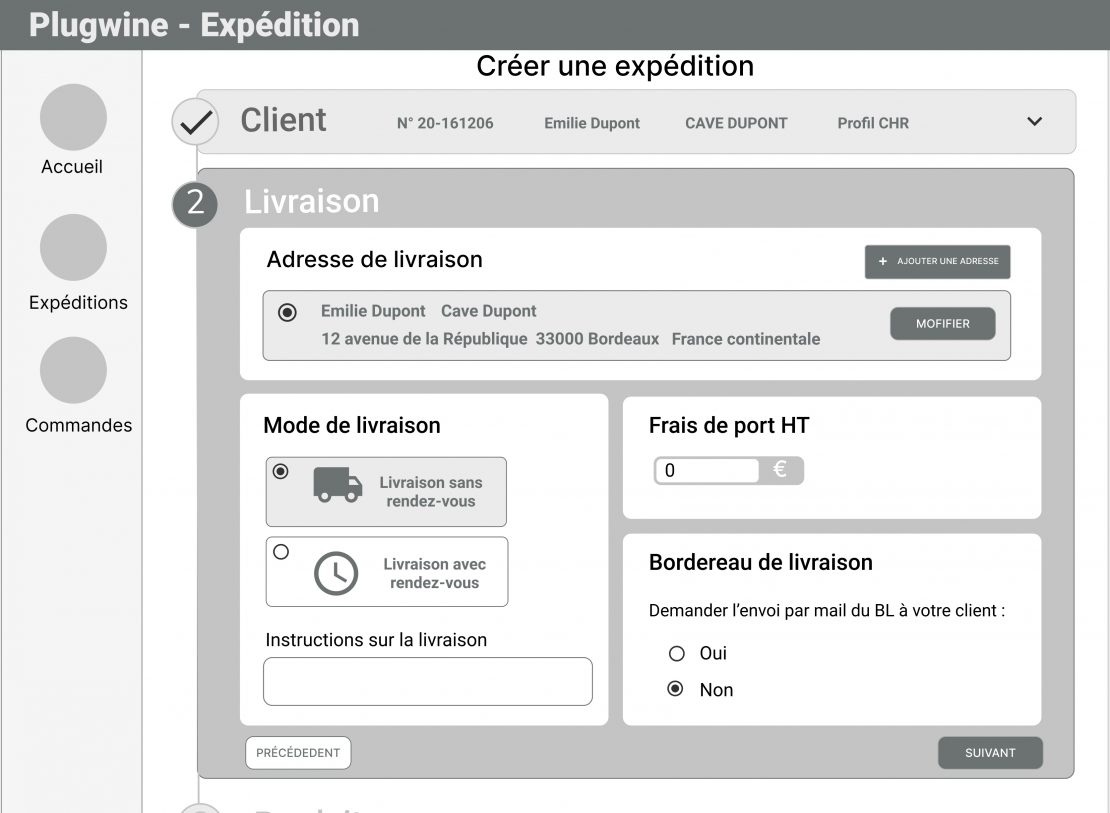Click the Accueil sidebar circle icon

coord(73,118)
